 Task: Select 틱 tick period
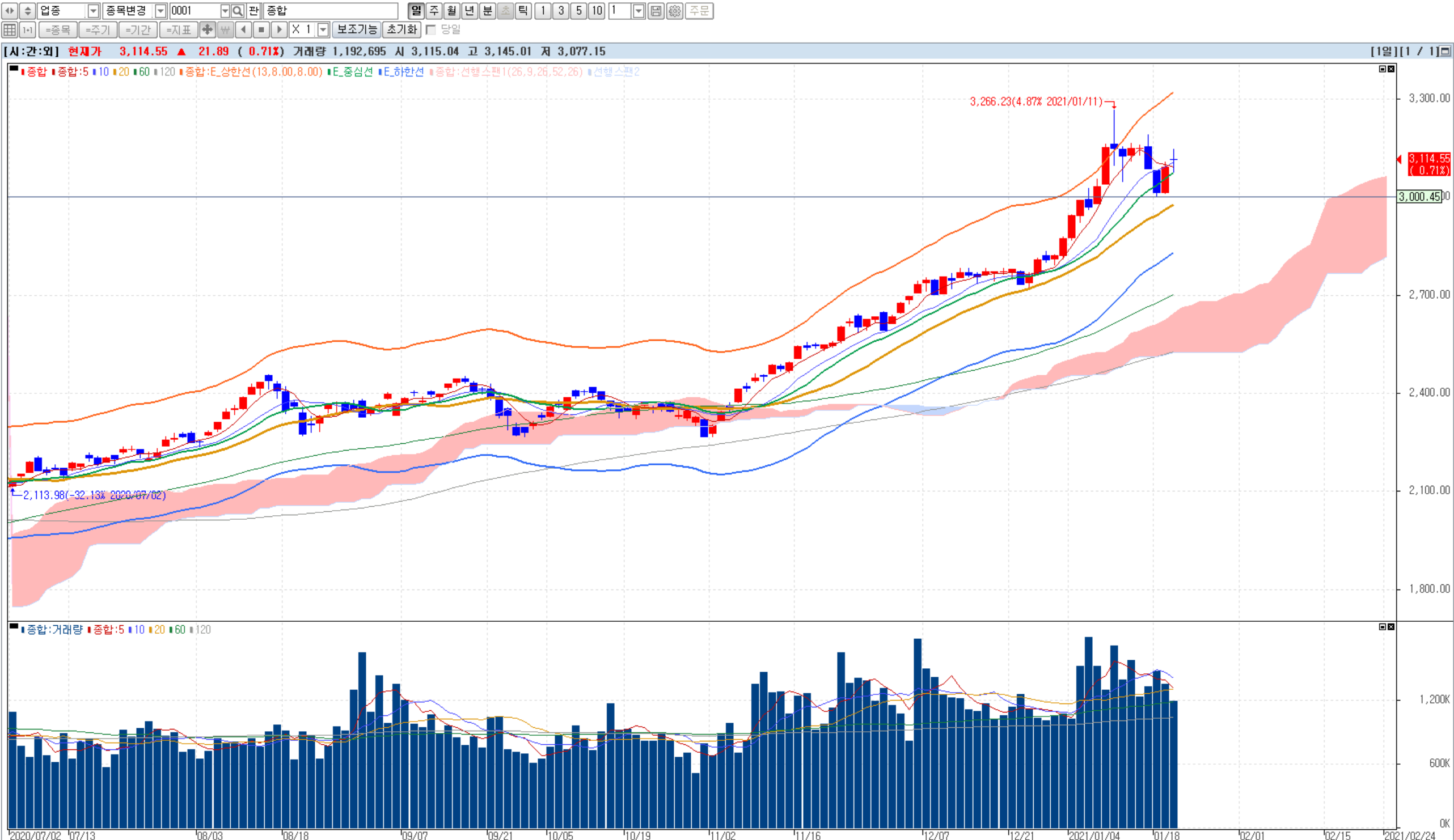(x=523, y=10)
